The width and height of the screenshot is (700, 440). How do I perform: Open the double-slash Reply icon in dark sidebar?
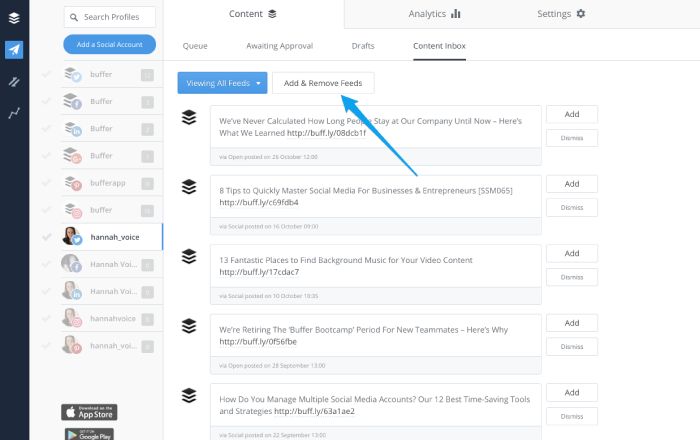coord(14,82)
